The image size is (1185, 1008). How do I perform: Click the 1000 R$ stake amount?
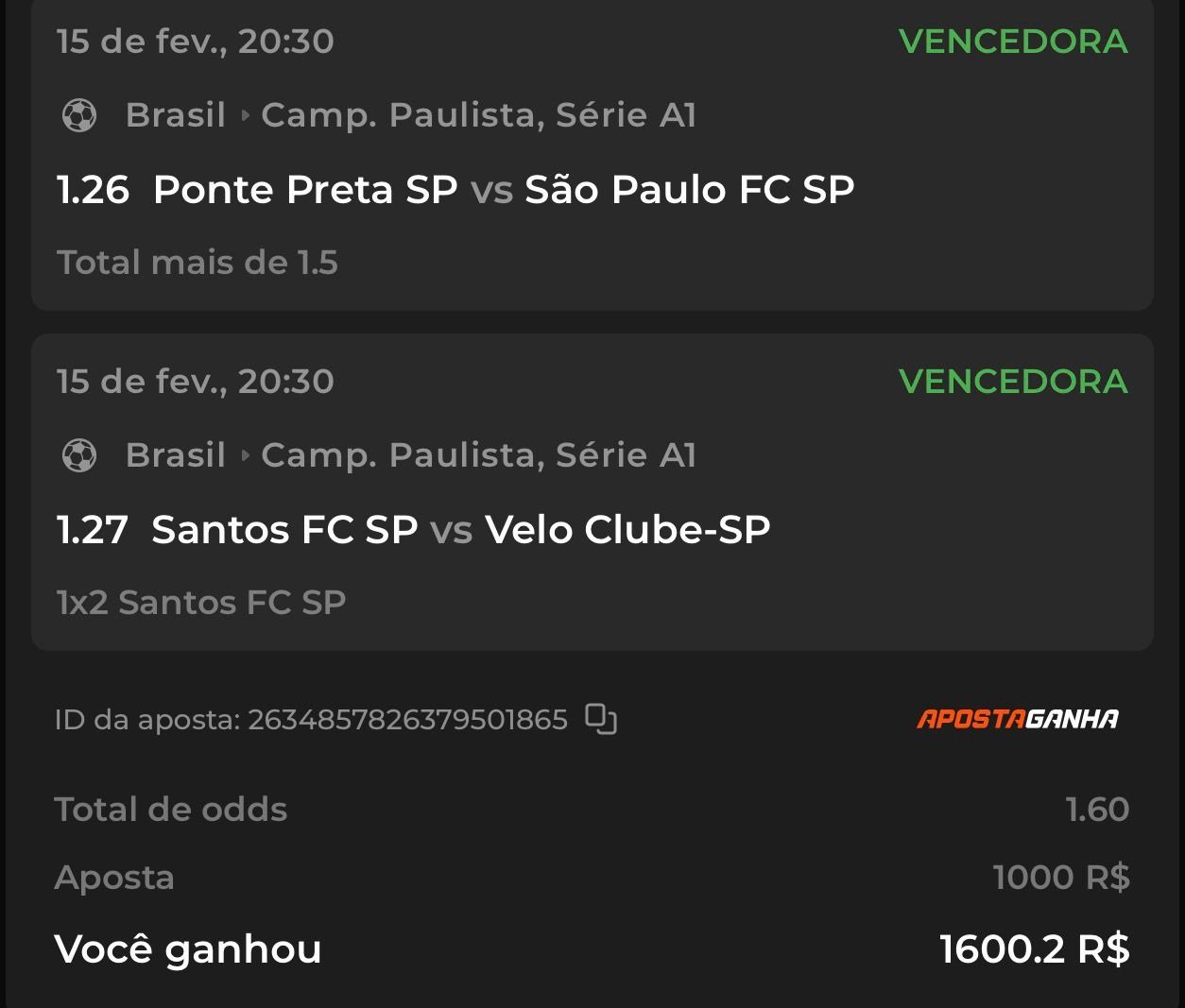tap(1060, 878)
